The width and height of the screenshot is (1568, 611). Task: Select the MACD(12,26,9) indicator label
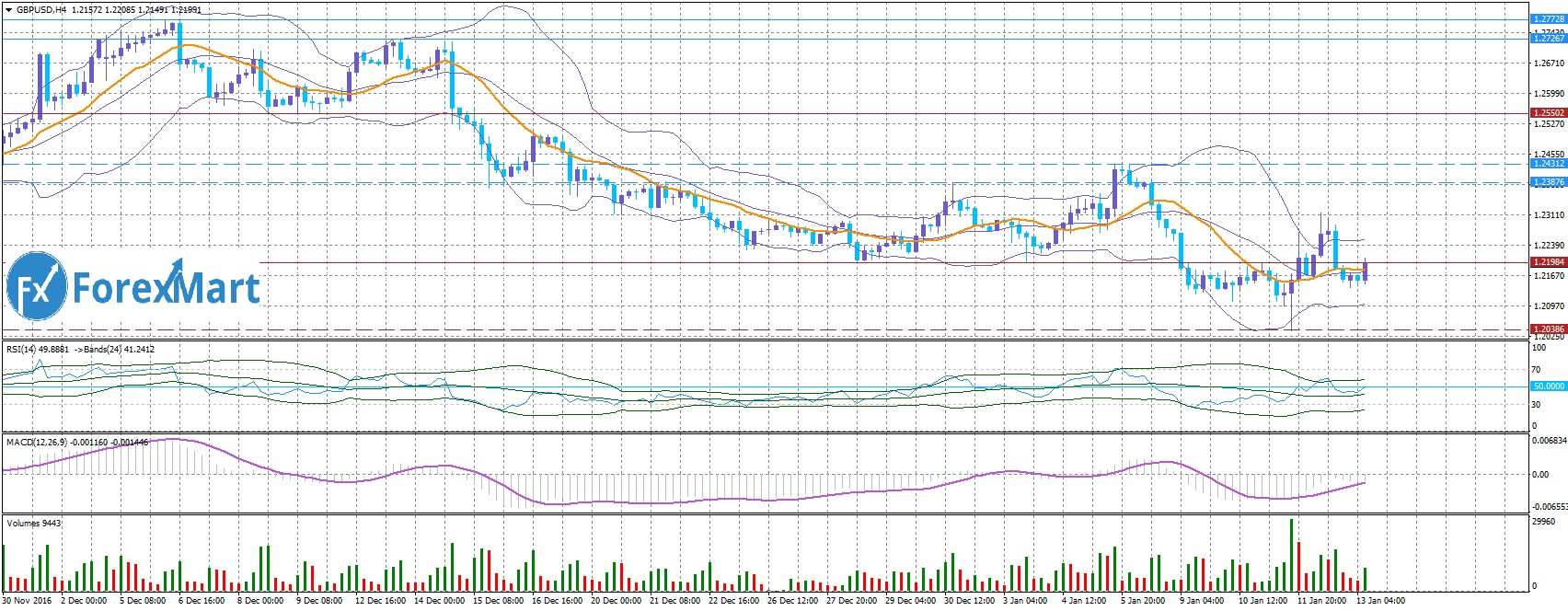coord(37,443)
